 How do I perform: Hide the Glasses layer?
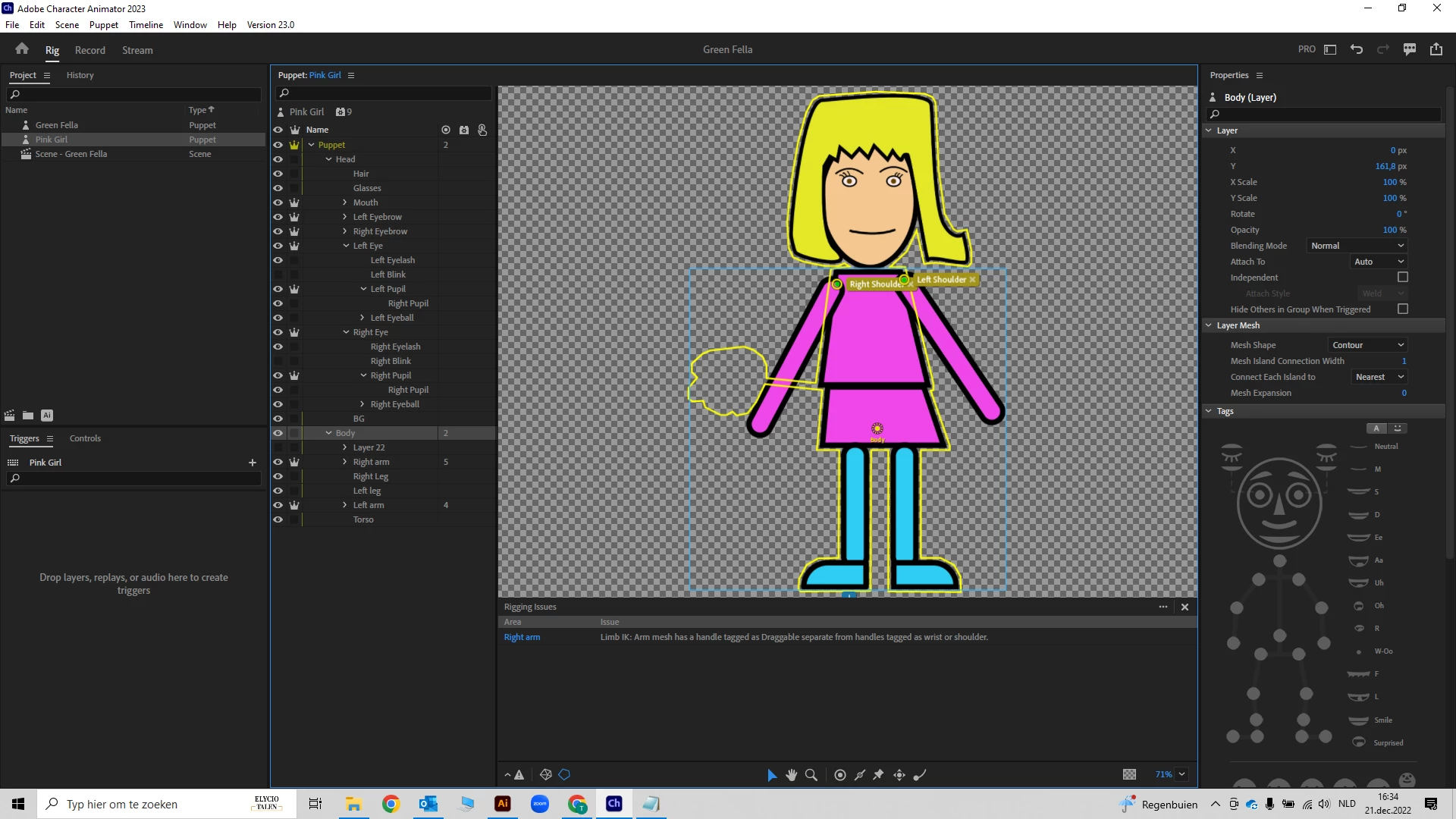pyautogui.click(x=278, y=188)
